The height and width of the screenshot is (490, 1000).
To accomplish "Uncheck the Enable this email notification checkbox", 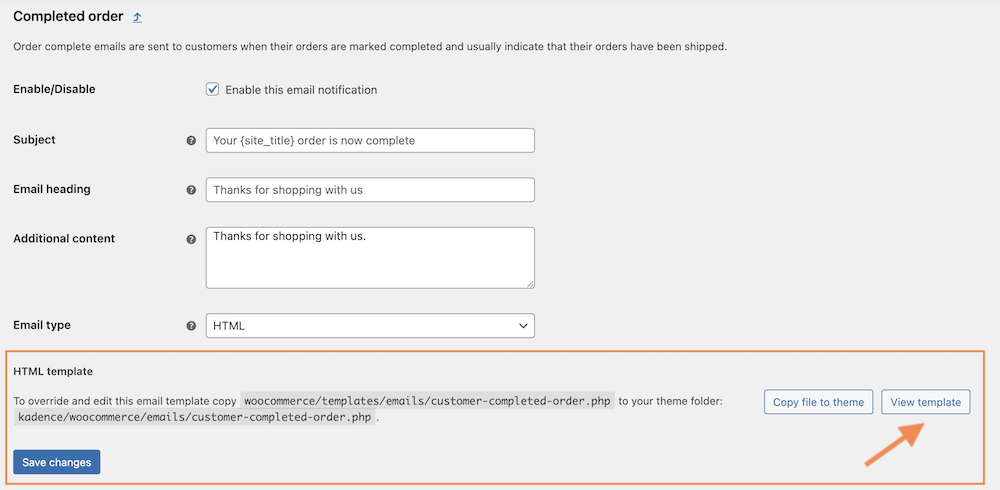I will tap(212, 89).
